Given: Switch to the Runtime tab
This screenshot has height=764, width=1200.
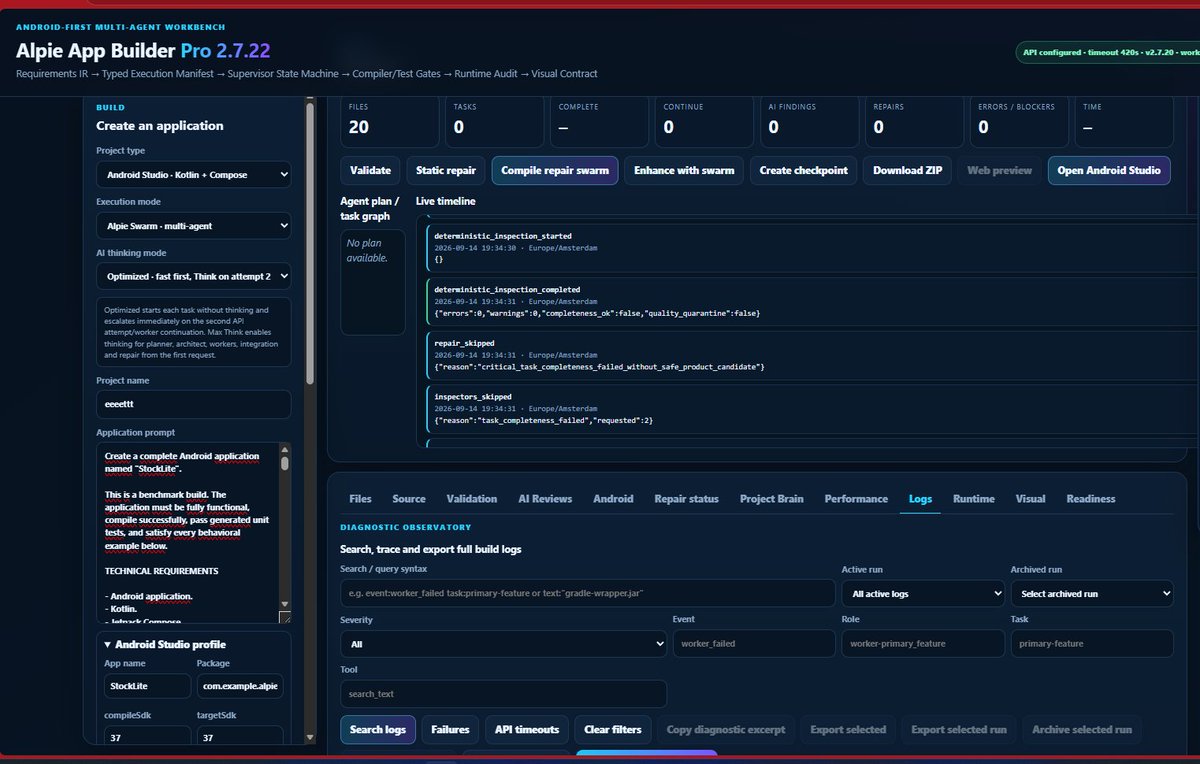Looking at the screenshot, I should 973,498.
